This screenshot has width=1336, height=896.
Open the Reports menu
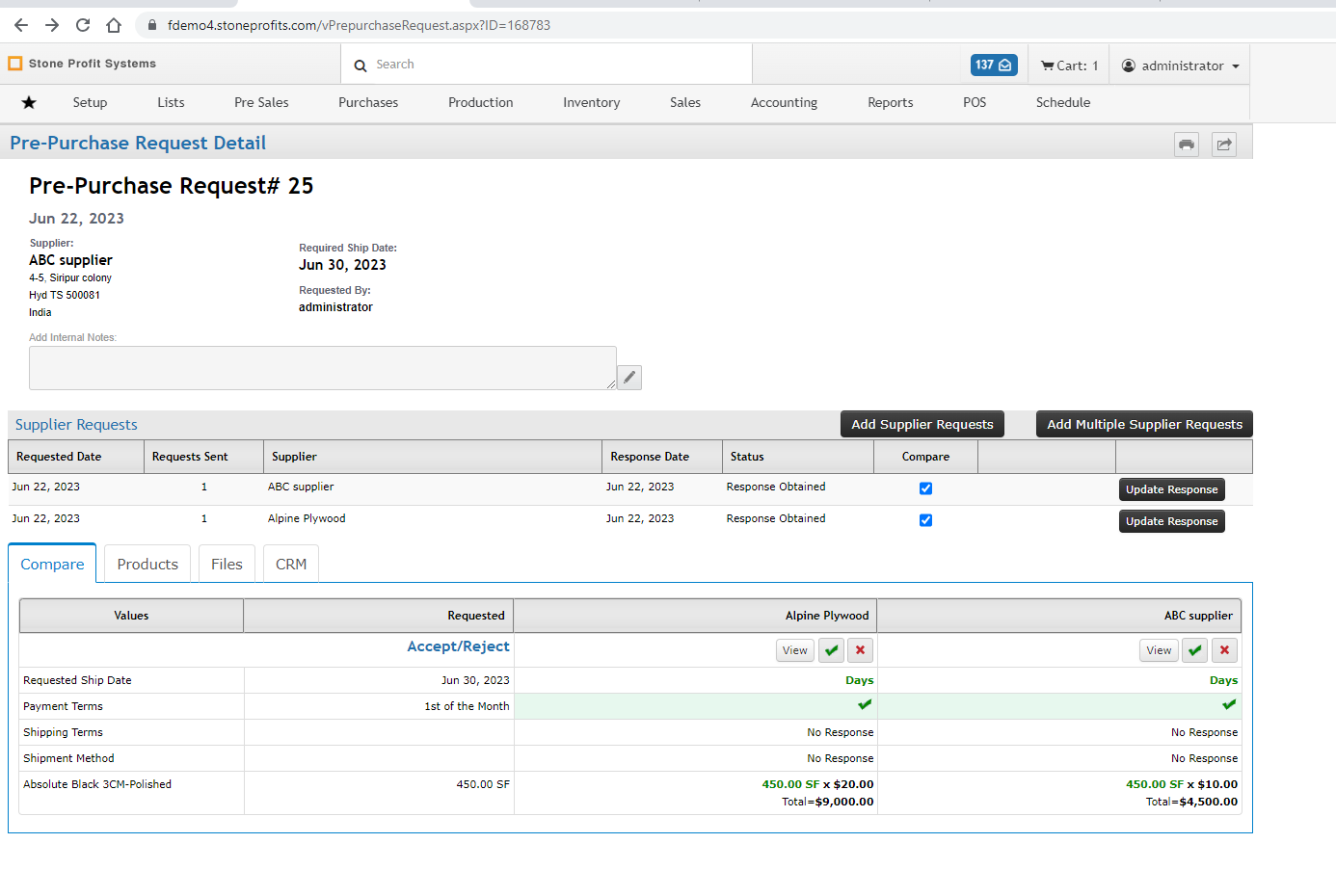[x=890, y=102]
